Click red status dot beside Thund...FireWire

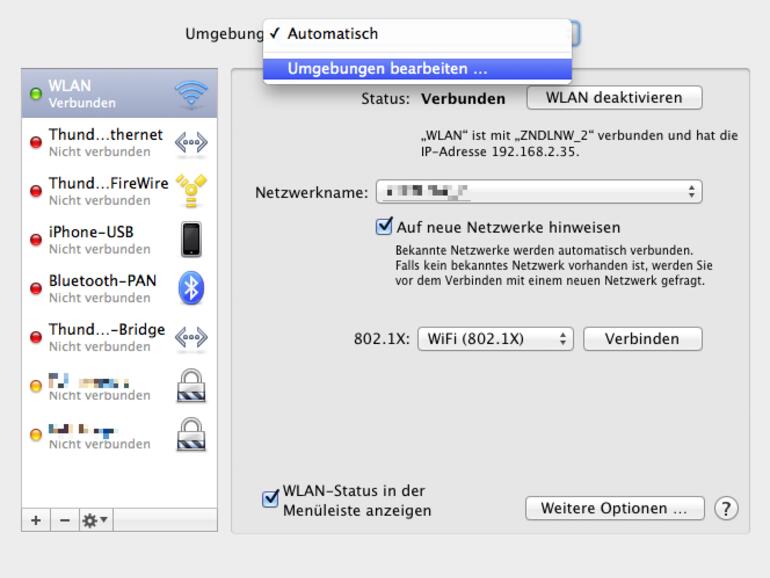click(36, 191)
